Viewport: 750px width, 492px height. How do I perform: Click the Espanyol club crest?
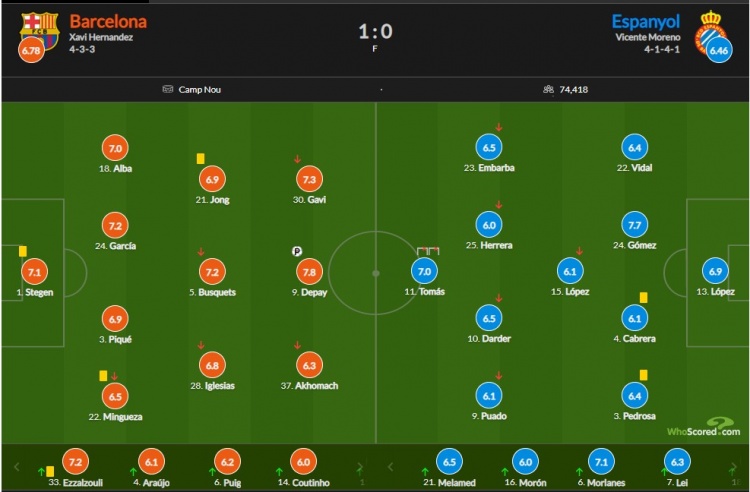pos(711,32)
